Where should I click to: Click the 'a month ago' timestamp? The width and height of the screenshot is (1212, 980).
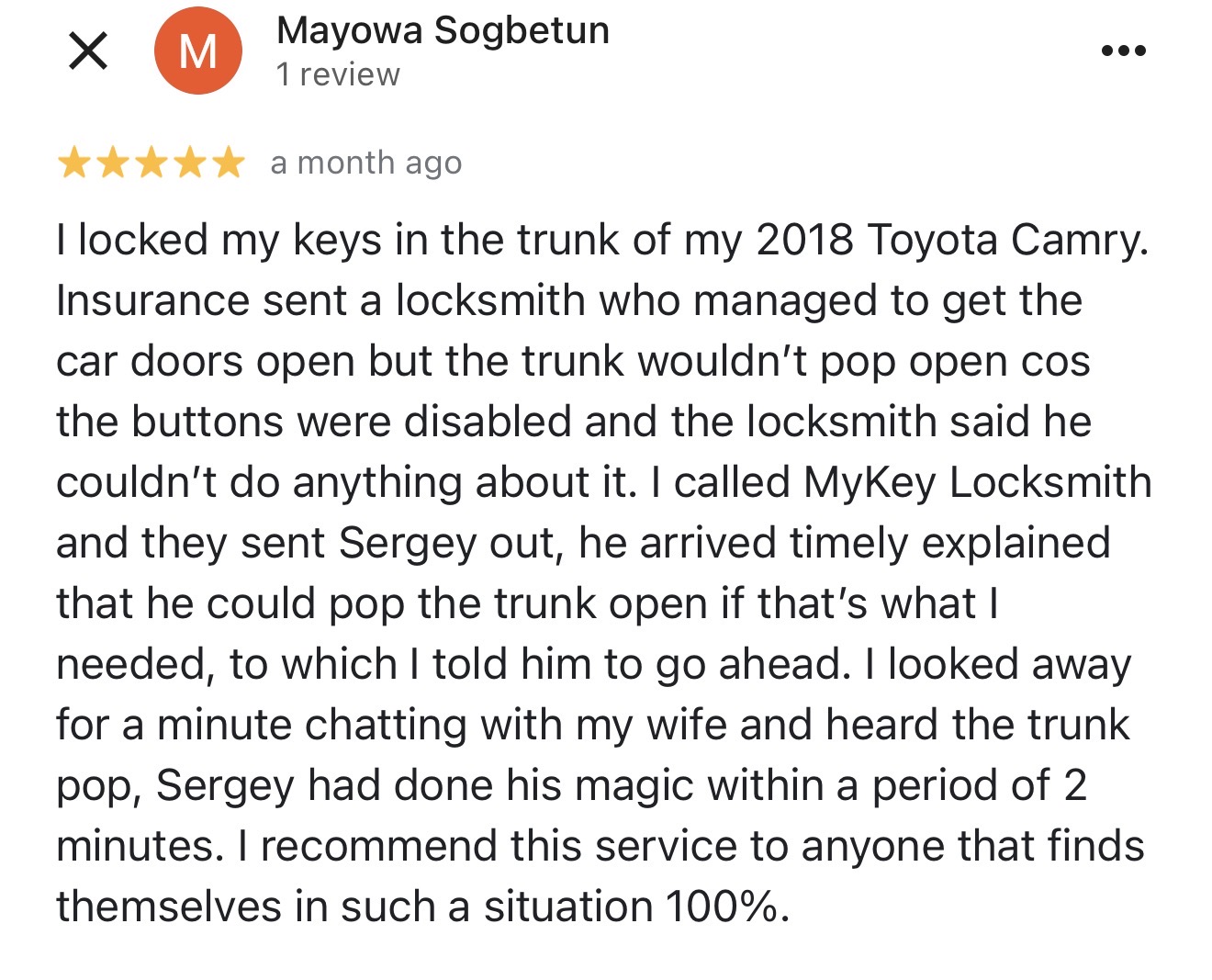[x=365, y=163]
